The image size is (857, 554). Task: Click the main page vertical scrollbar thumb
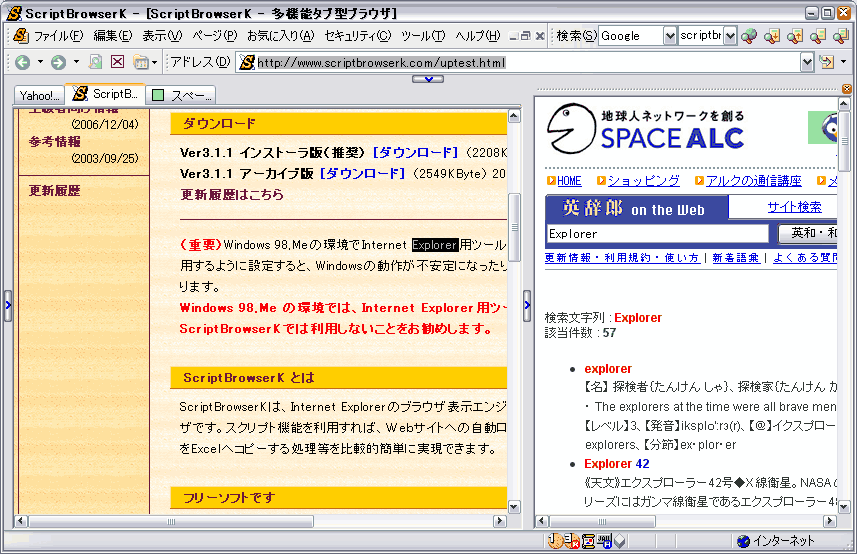514,227
